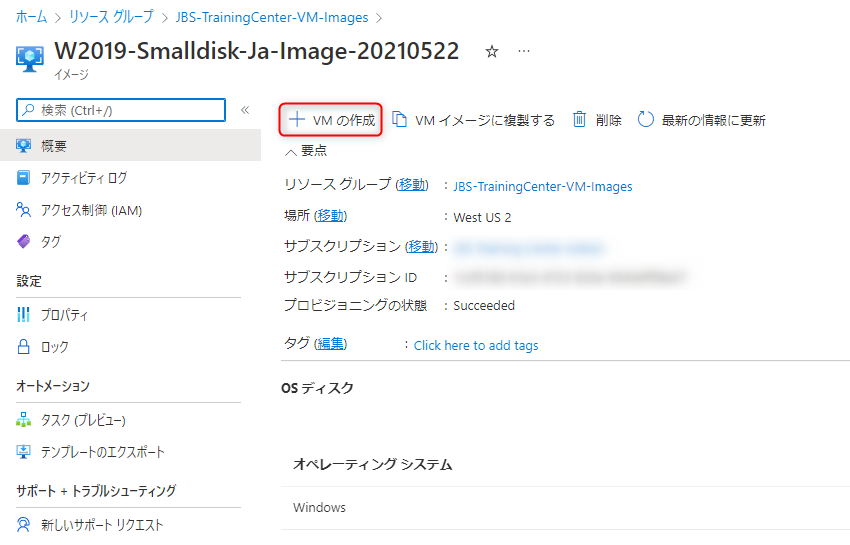Click the 削除 trash can icon
This screenshot has height=545, width=850.
(579, 119)
